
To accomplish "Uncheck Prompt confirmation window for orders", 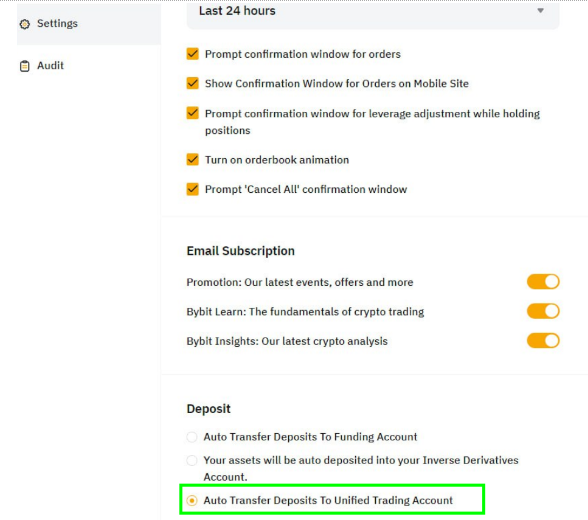I will (193, 54).
